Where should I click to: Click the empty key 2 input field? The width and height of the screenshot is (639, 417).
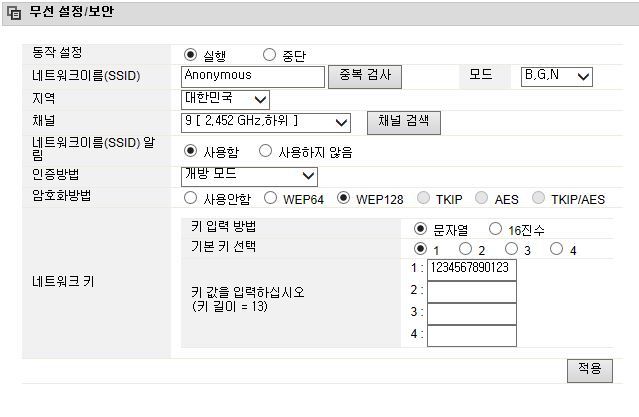coord(471,291)
